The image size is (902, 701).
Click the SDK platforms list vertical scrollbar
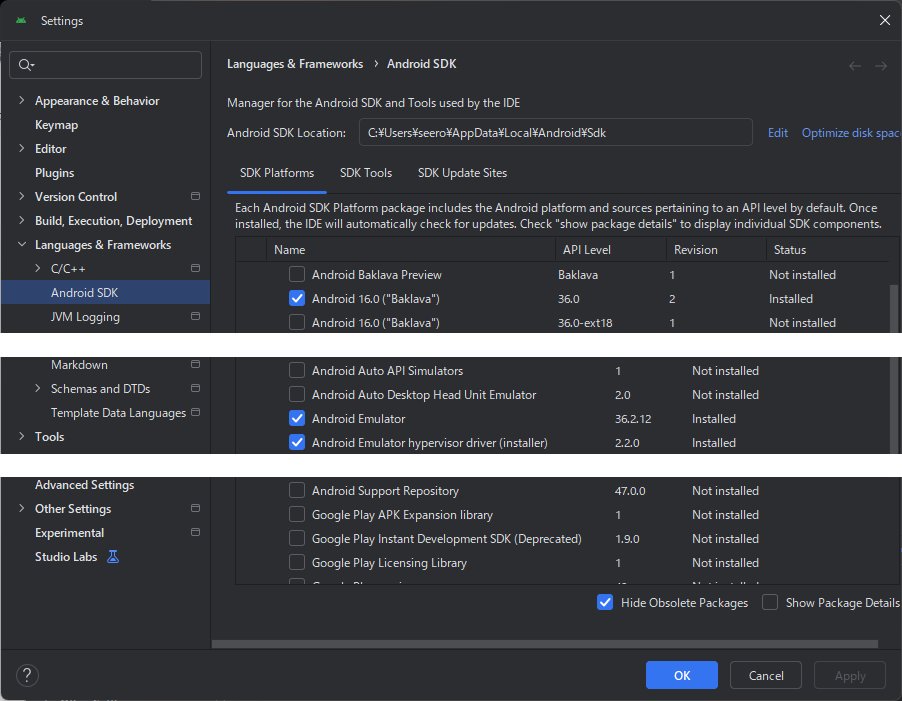(894, 308)
